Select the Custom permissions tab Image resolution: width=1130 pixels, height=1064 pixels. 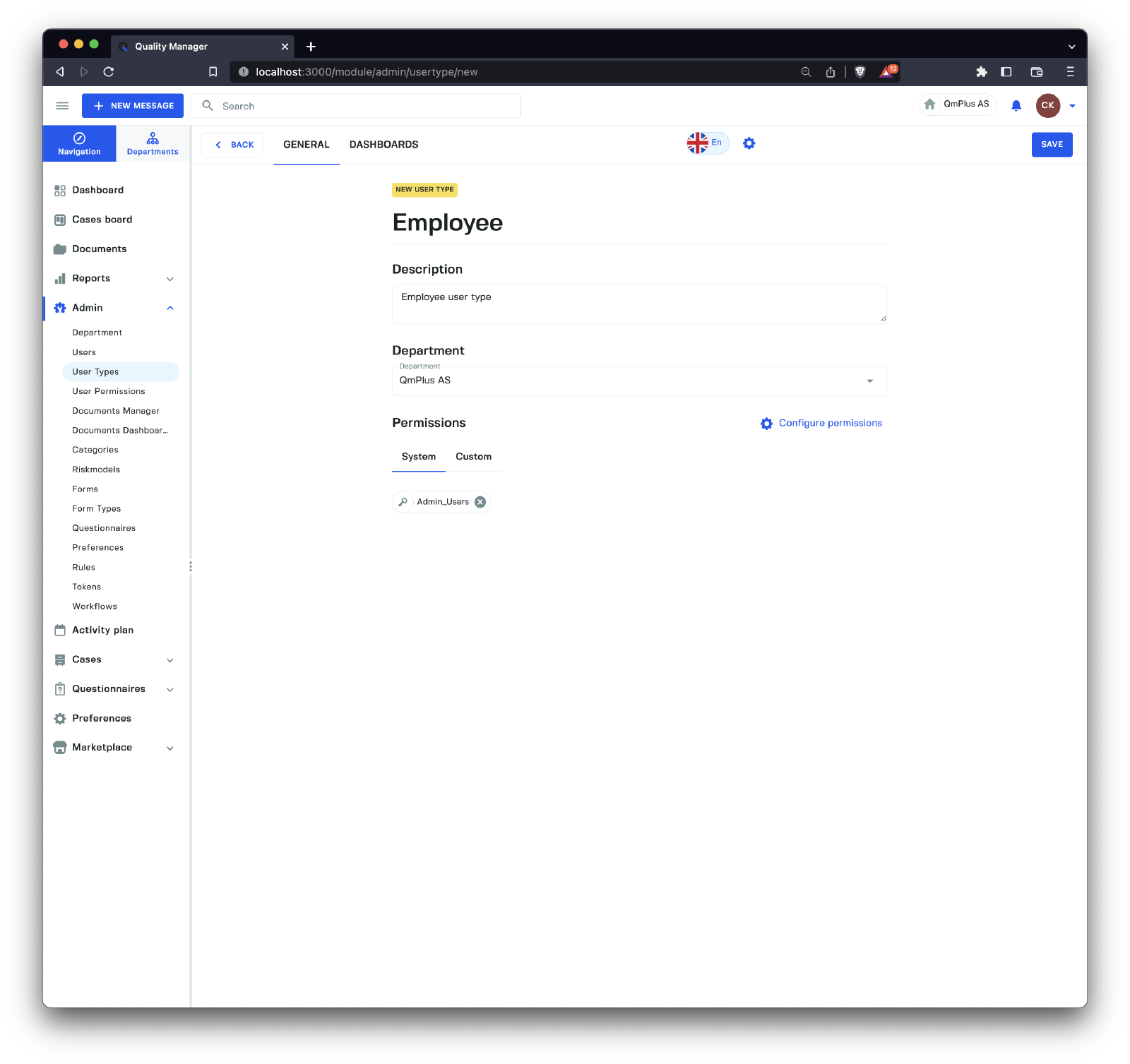(473, 457)
